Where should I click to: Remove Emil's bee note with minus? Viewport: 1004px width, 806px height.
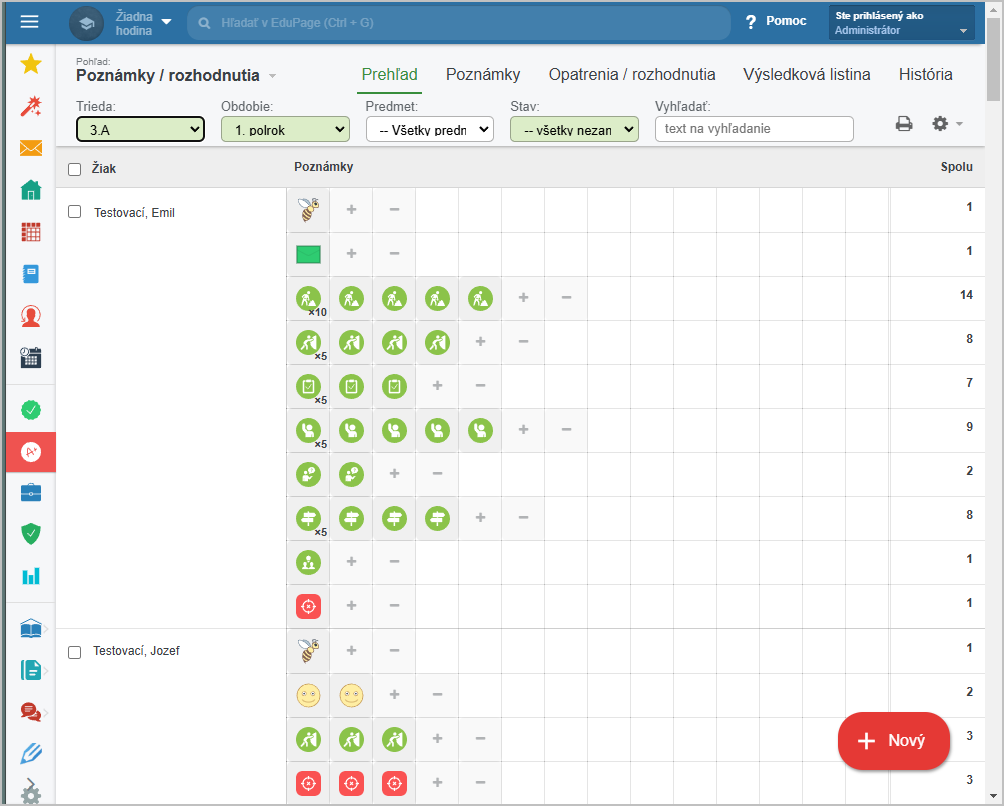click(x=394, y=209)
